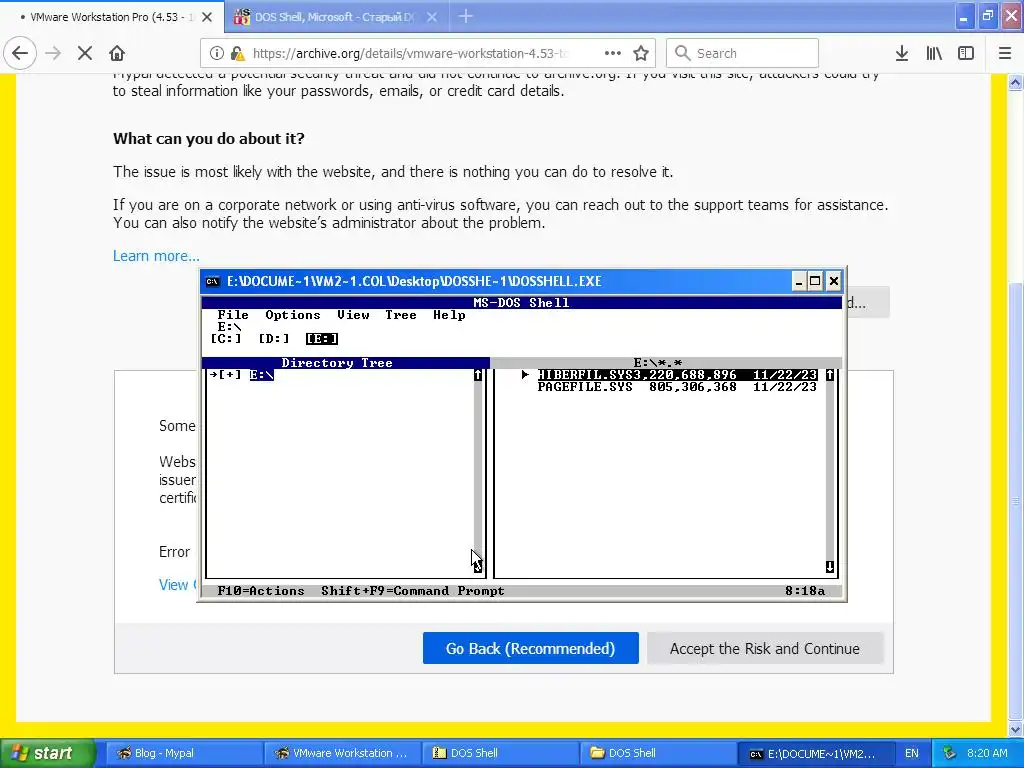Select drive [E:] in DOS Shell
This screenshot has height=768, width=1024.
(322, 338)
